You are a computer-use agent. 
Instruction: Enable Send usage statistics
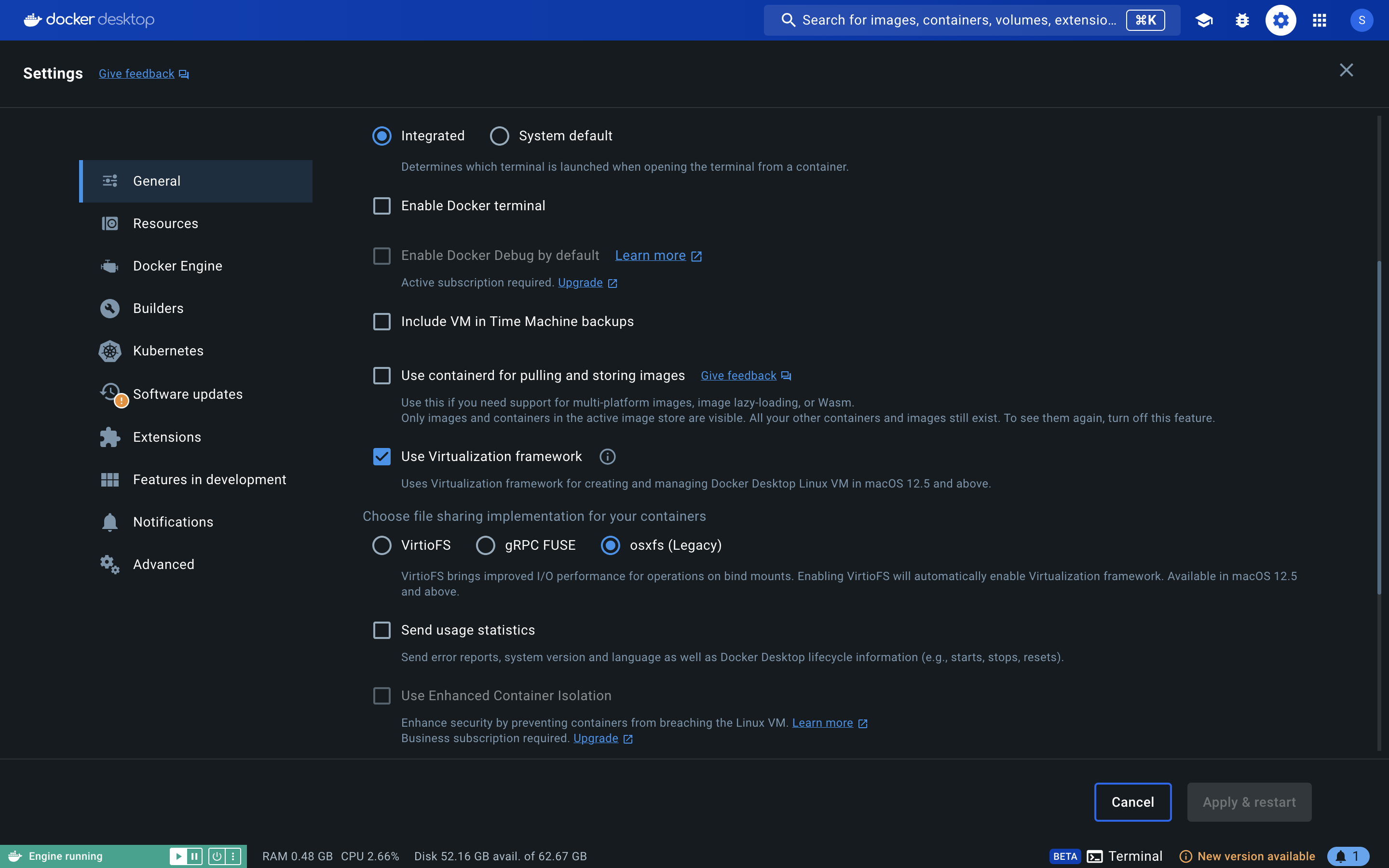[x=381, y=630]
